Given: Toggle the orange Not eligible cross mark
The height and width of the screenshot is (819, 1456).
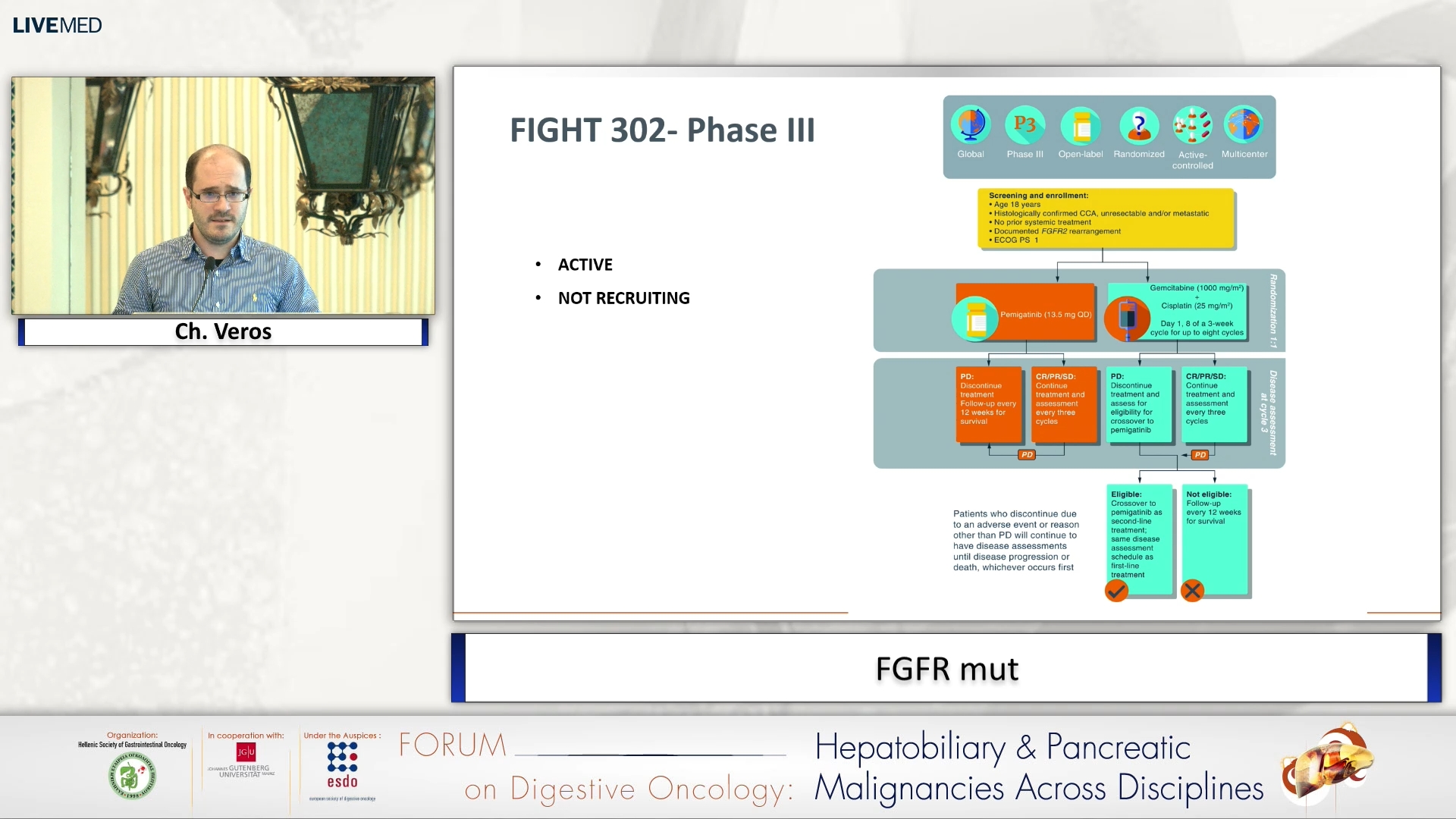Looking at the screenshot, I should point(1192,591).
